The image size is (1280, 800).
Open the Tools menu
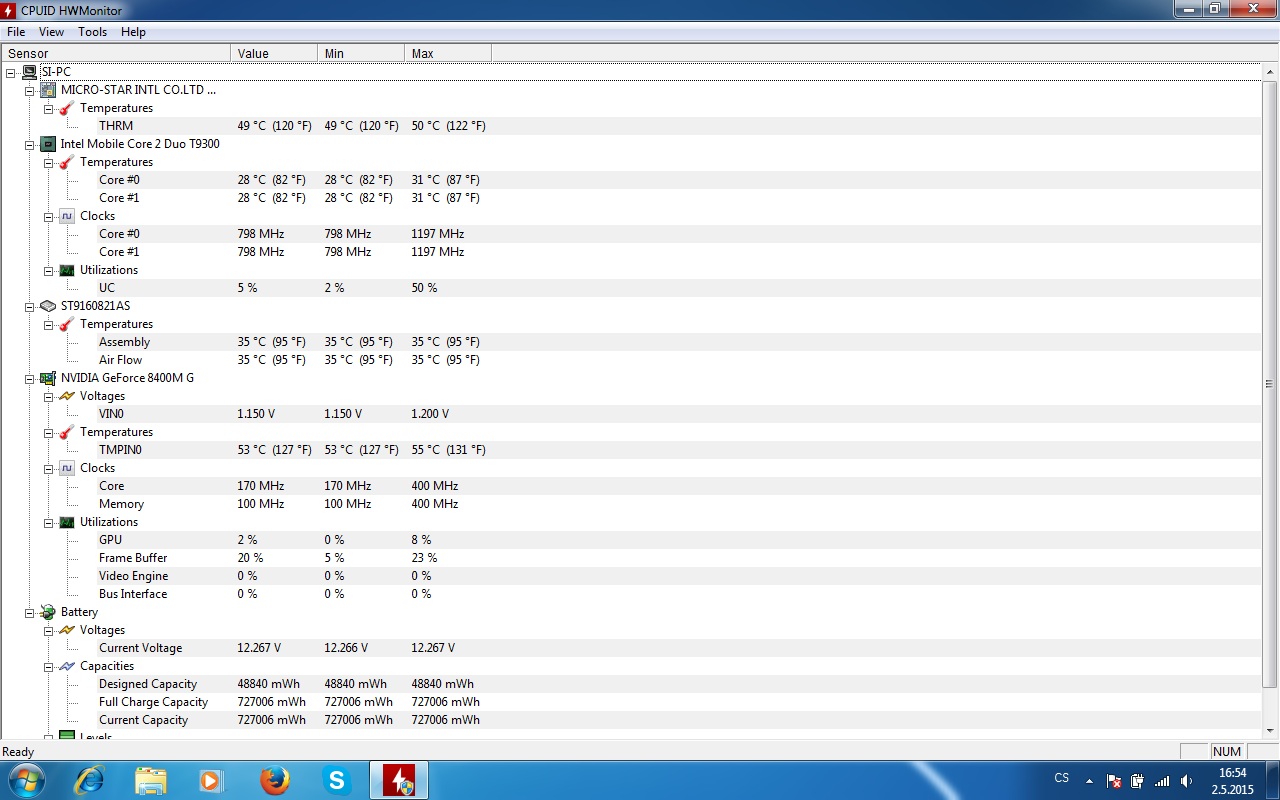click(x=93, y=32)
